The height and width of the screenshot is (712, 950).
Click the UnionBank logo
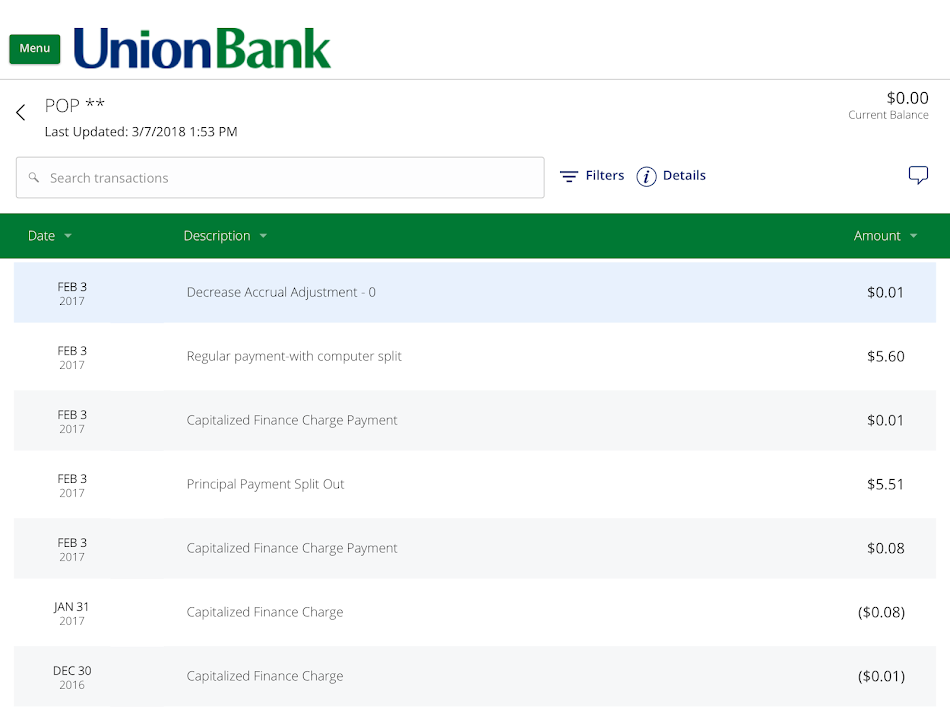[x=200, y=47]
